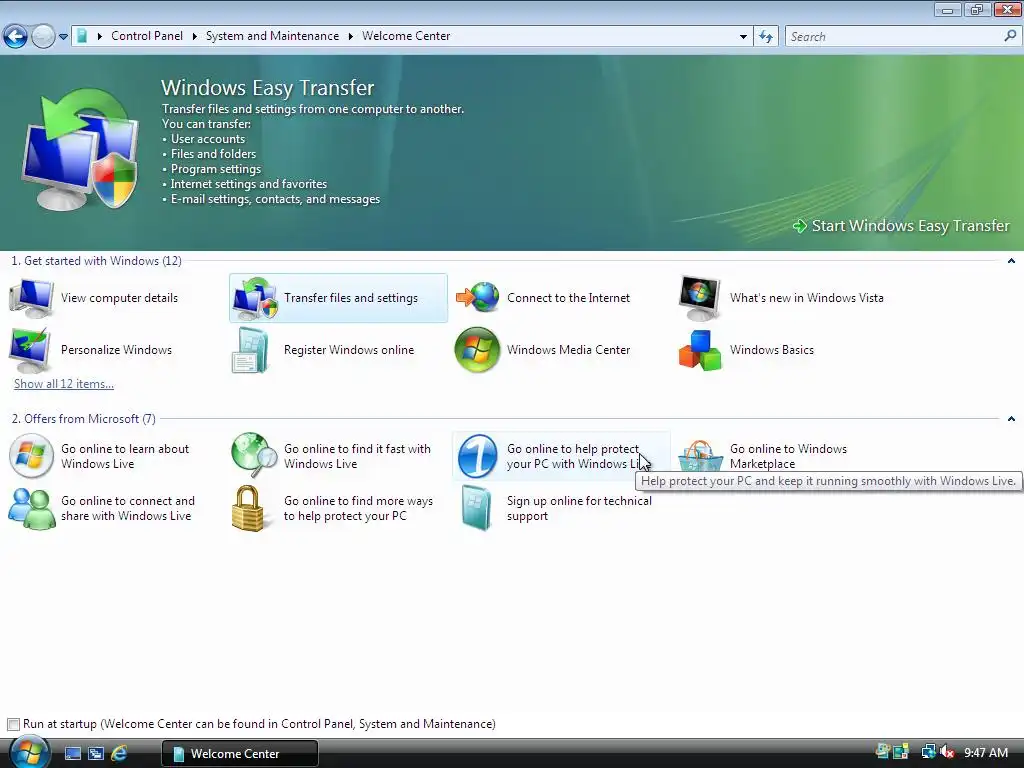Click large Windows Easy Transfer banner image
Screen dimensions: 1024x768
81,150
